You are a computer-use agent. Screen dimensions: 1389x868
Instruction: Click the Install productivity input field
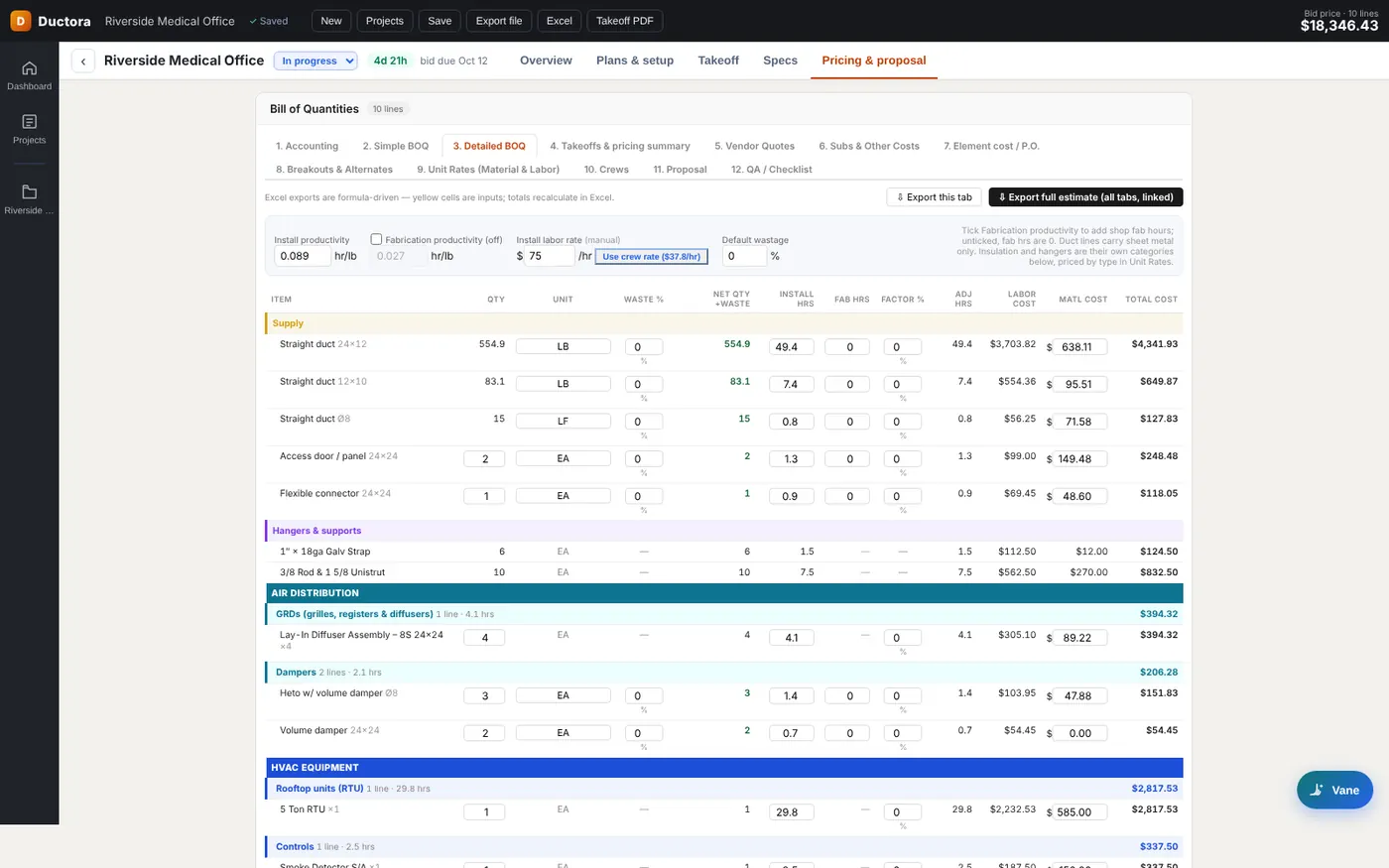tap(303, 256)
